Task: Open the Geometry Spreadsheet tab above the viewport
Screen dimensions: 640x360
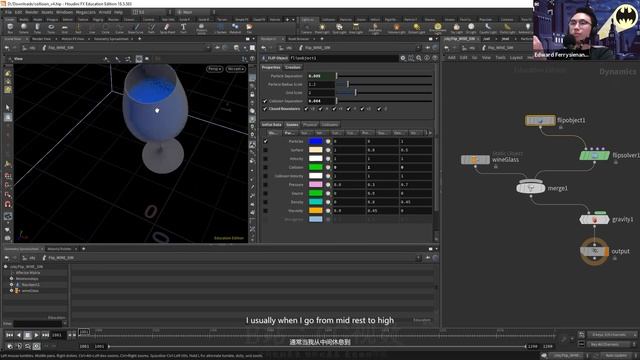Action: (x=111, y=39)
